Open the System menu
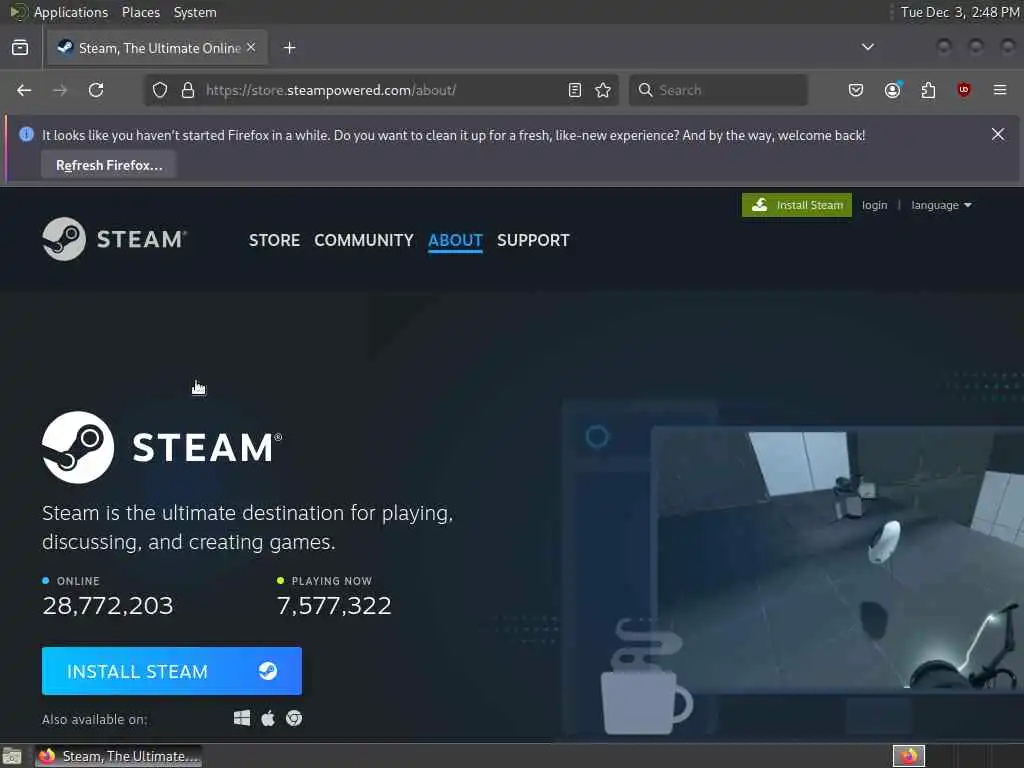 tap(195, 12)
